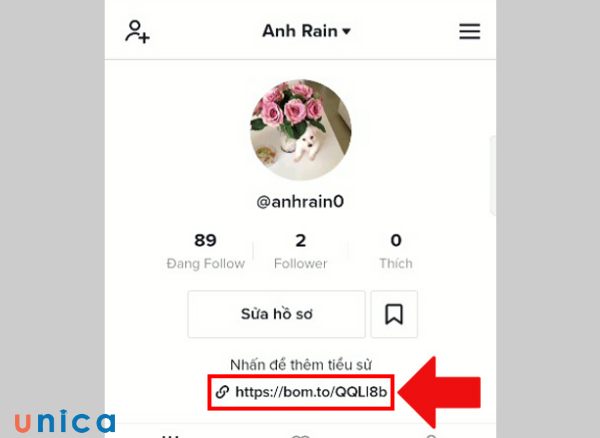The height and width of the screenshot is (438, 600).
Task: Click the scrollbar handle on right edge
Action: [x=493, y=176]
